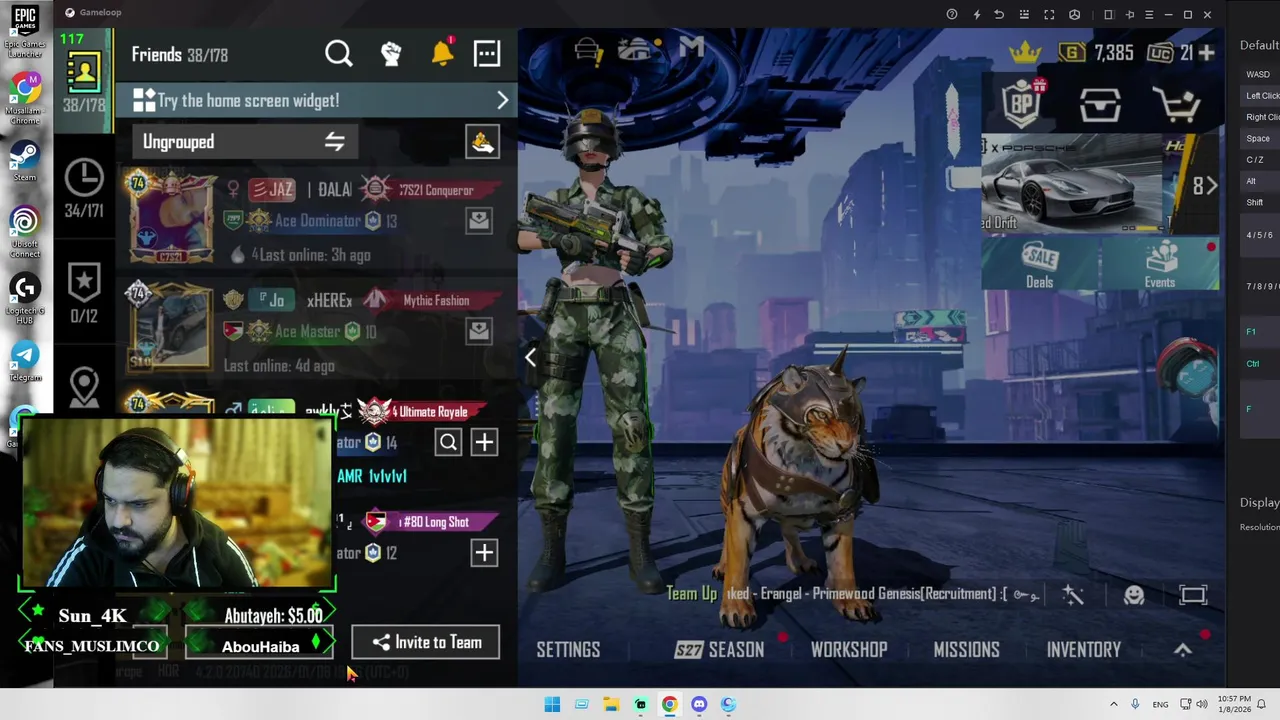The width and height of the screenshot is (1280, 720).
Task: Open the notifications bell in Friends panel
Action: [x=442, y=52]
